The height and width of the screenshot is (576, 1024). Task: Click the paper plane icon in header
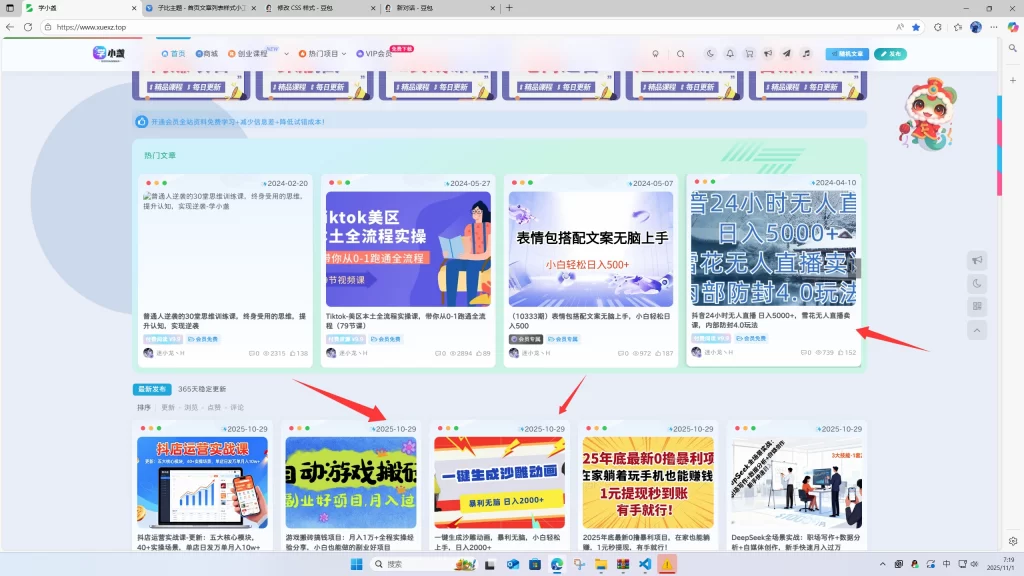click(x=786, y=54)
